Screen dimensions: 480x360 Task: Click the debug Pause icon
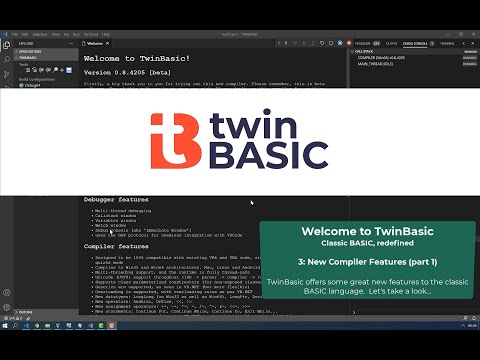(x=286, y=43)
